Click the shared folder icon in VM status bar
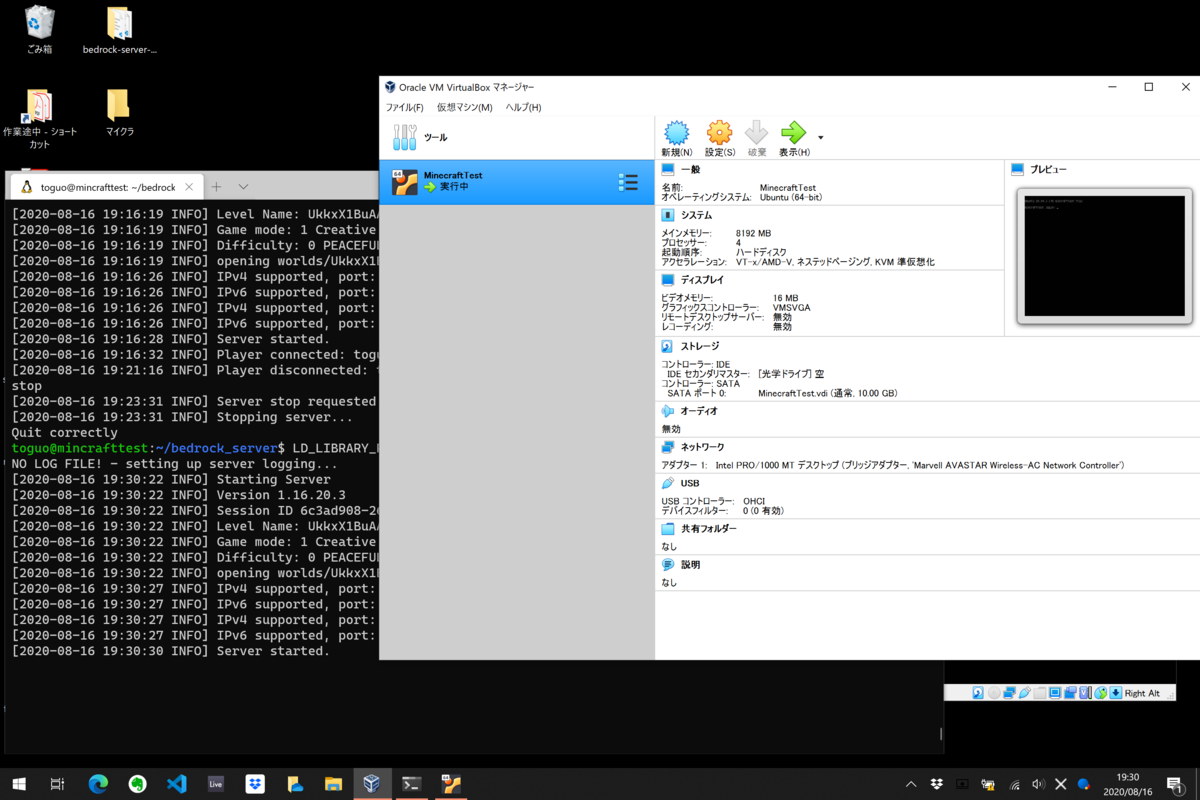 pos(1039,693)
